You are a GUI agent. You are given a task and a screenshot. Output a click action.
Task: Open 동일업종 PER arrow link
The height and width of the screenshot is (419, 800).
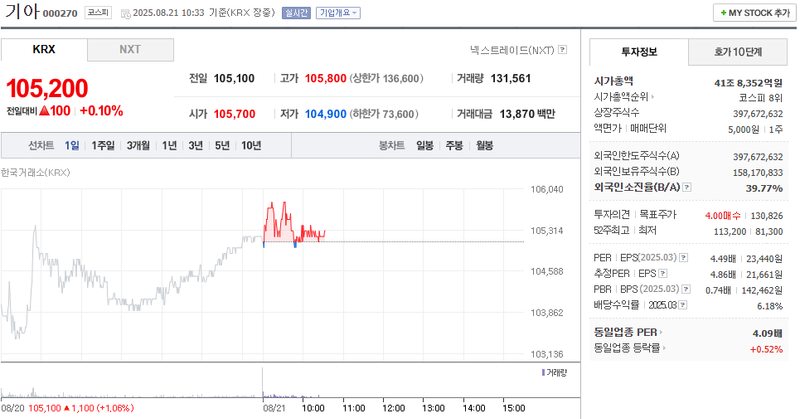661,332
